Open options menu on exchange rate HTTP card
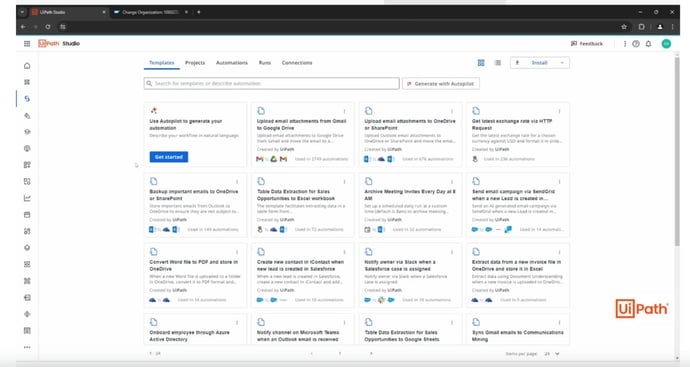 coord(559,111)
